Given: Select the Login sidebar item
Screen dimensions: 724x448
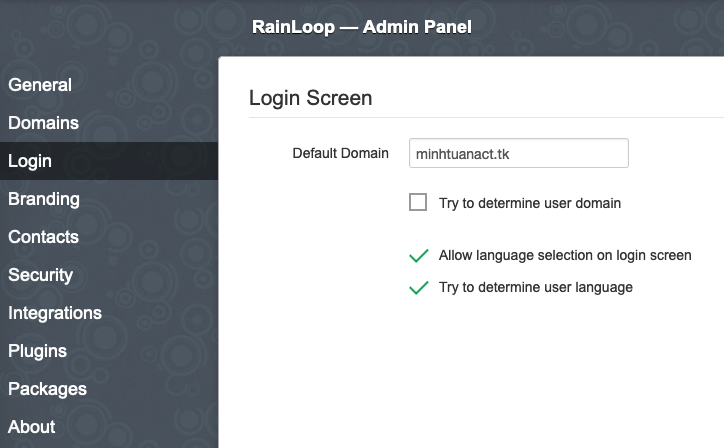Looking at the screenshot, I should [30, 161].
